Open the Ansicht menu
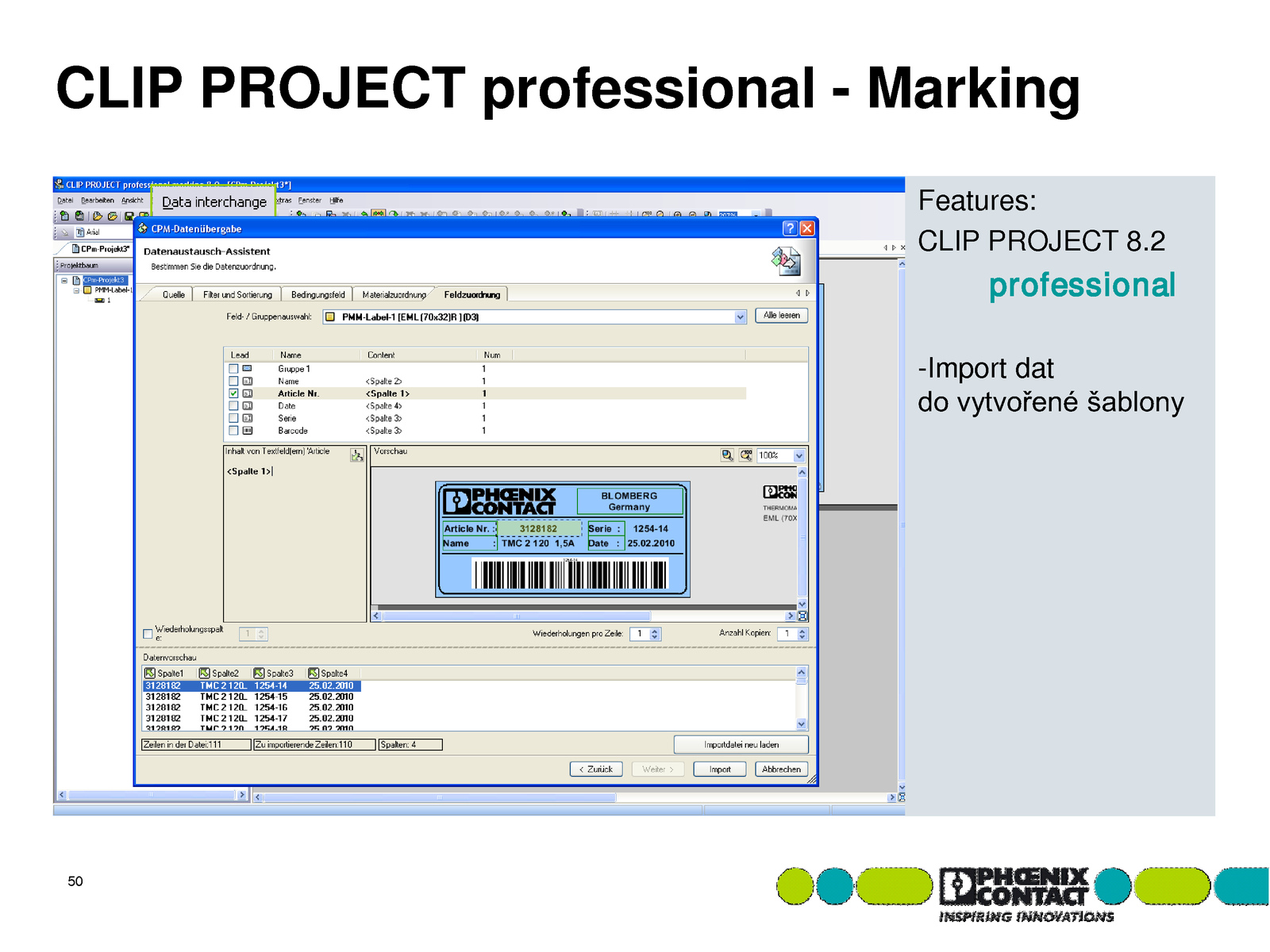This screenshot has height=952, width=1270. point(133,201)
